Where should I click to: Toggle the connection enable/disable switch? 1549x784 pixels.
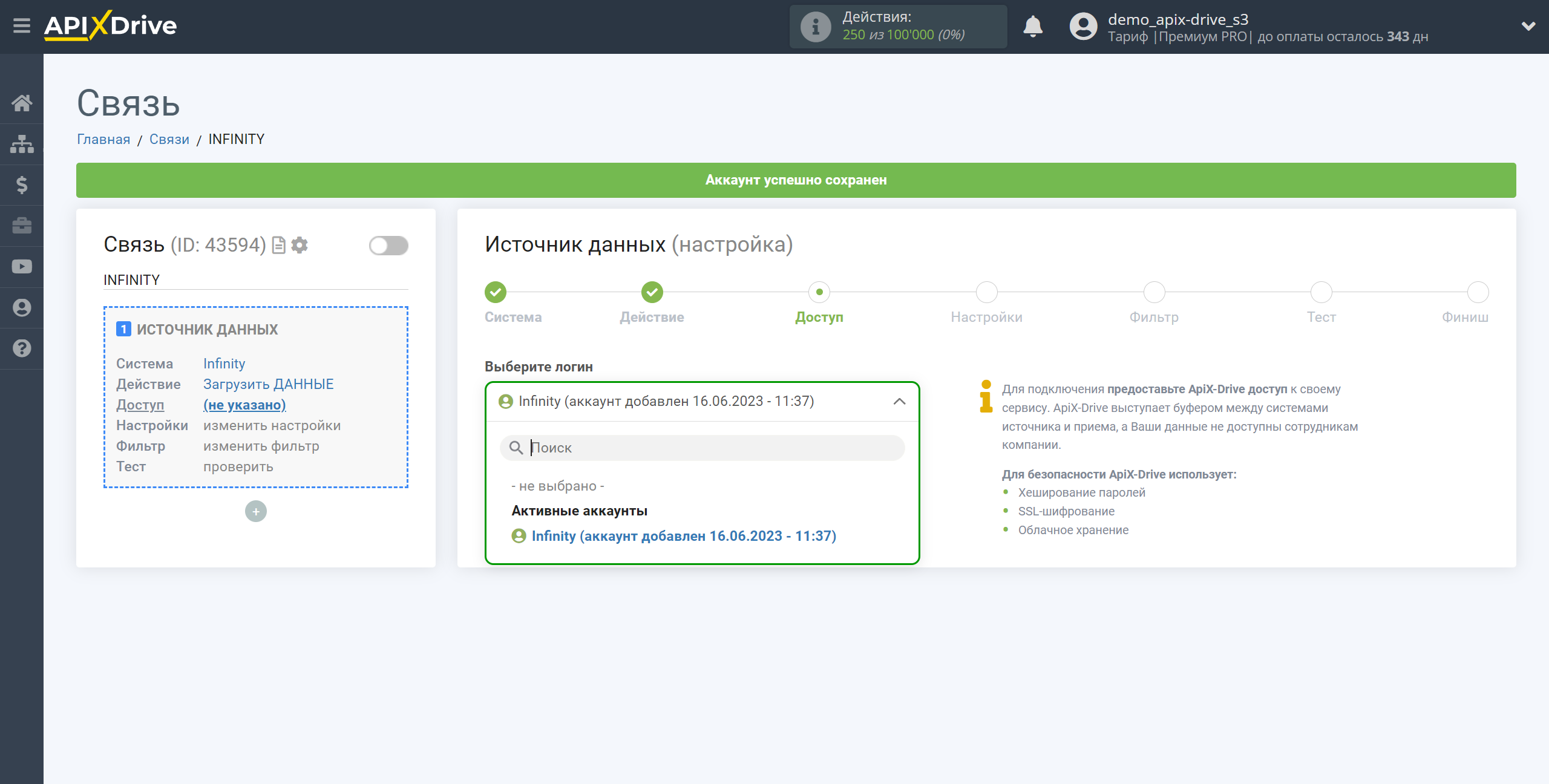click(389, 244)
